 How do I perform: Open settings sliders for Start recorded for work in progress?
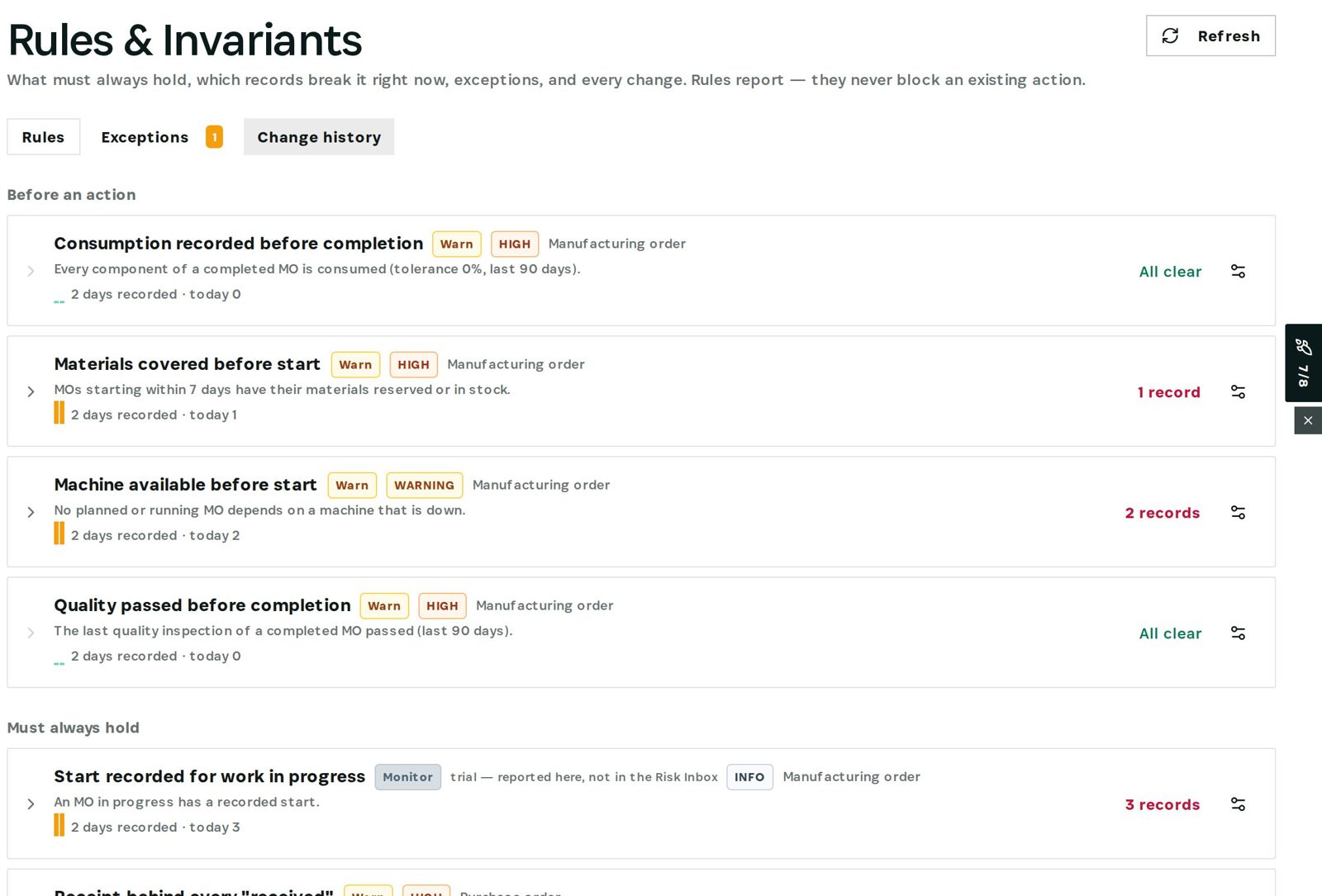coord(1238,804)
